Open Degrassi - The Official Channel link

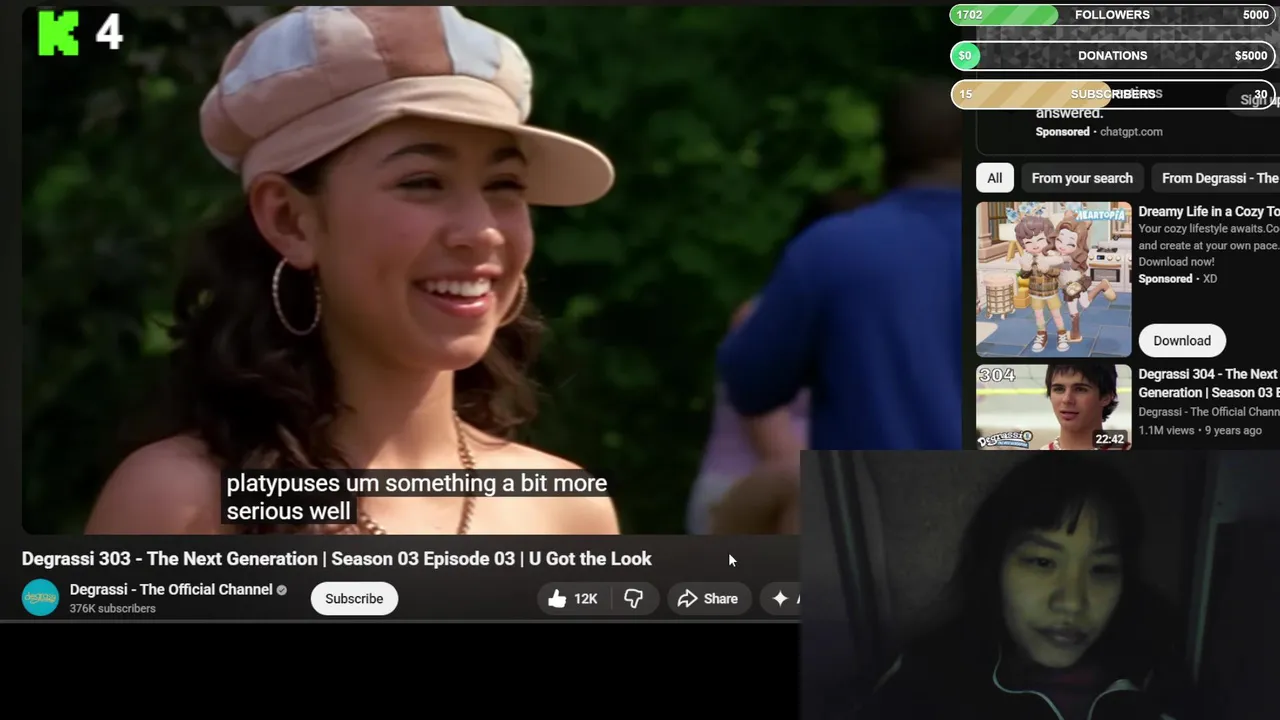pyautogui.click(x=171, y=590)
